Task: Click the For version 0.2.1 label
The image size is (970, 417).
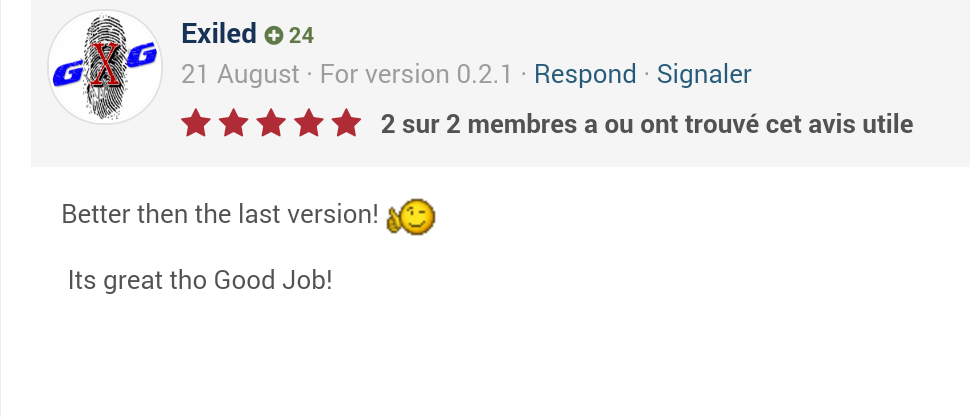Action: click(416, 74)
